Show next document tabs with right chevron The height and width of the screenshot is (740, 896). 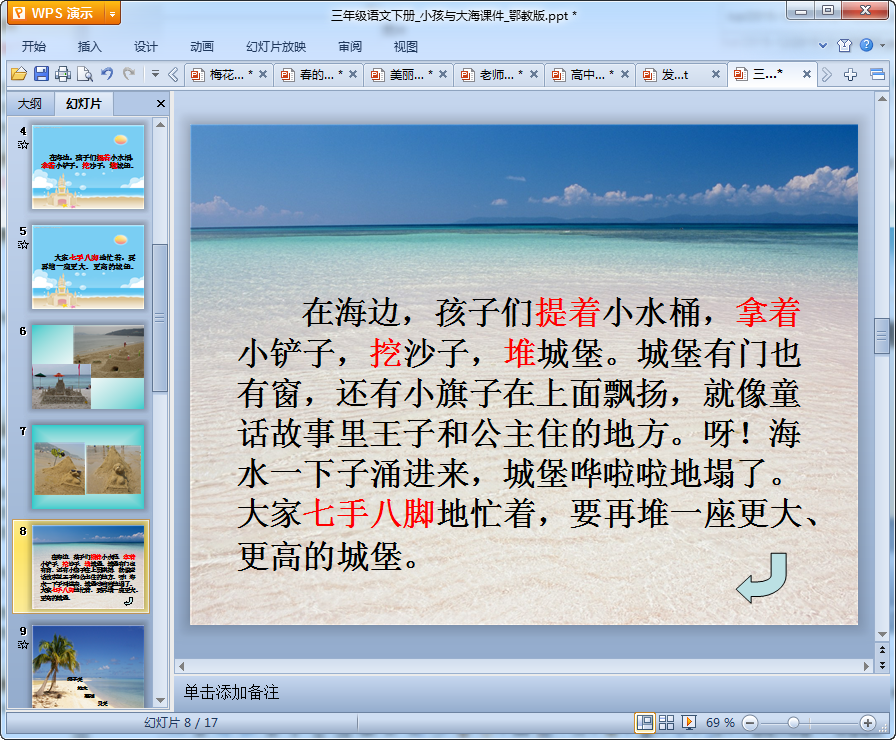pyautogui.click(x=826, y=74)
